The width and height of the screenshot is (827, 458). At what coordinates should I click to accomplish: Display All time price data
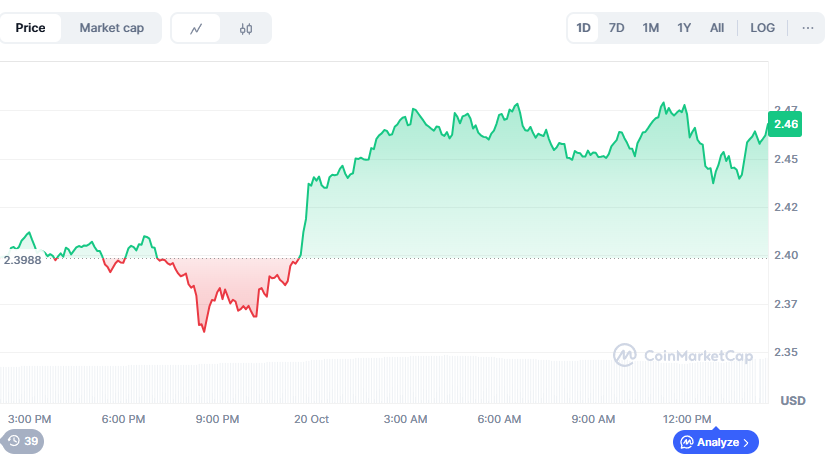coord(717,28)
